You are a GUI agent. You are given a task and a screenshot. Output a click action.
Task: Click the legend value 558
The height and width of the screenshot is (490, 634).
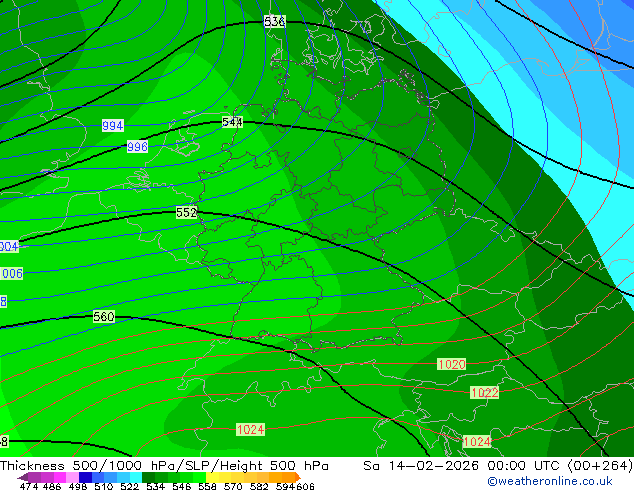click(207, 486)
